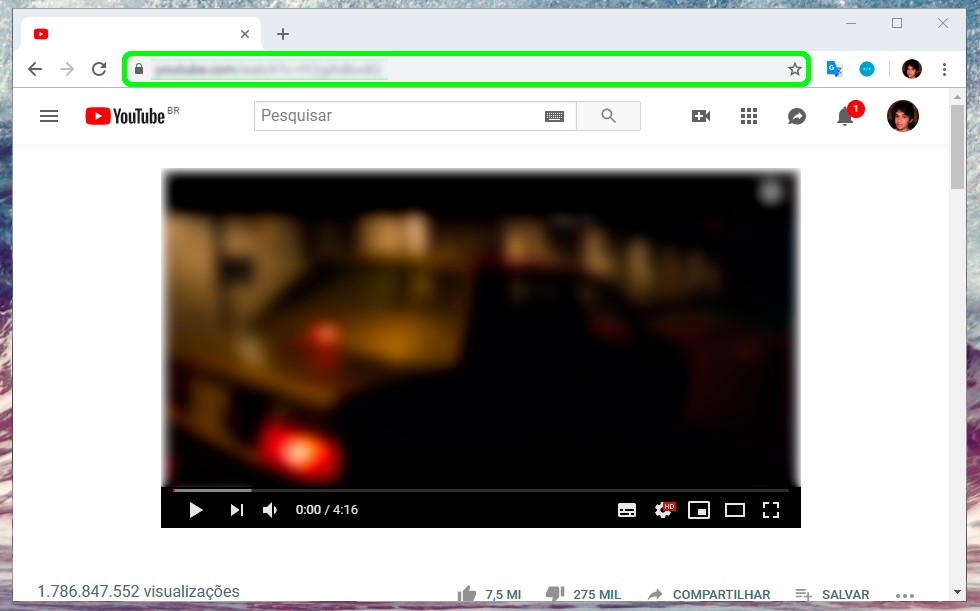Viewport: 980px width, 611px height.
Task: Click the search magnifier button
Action: (x=608, y=116)
